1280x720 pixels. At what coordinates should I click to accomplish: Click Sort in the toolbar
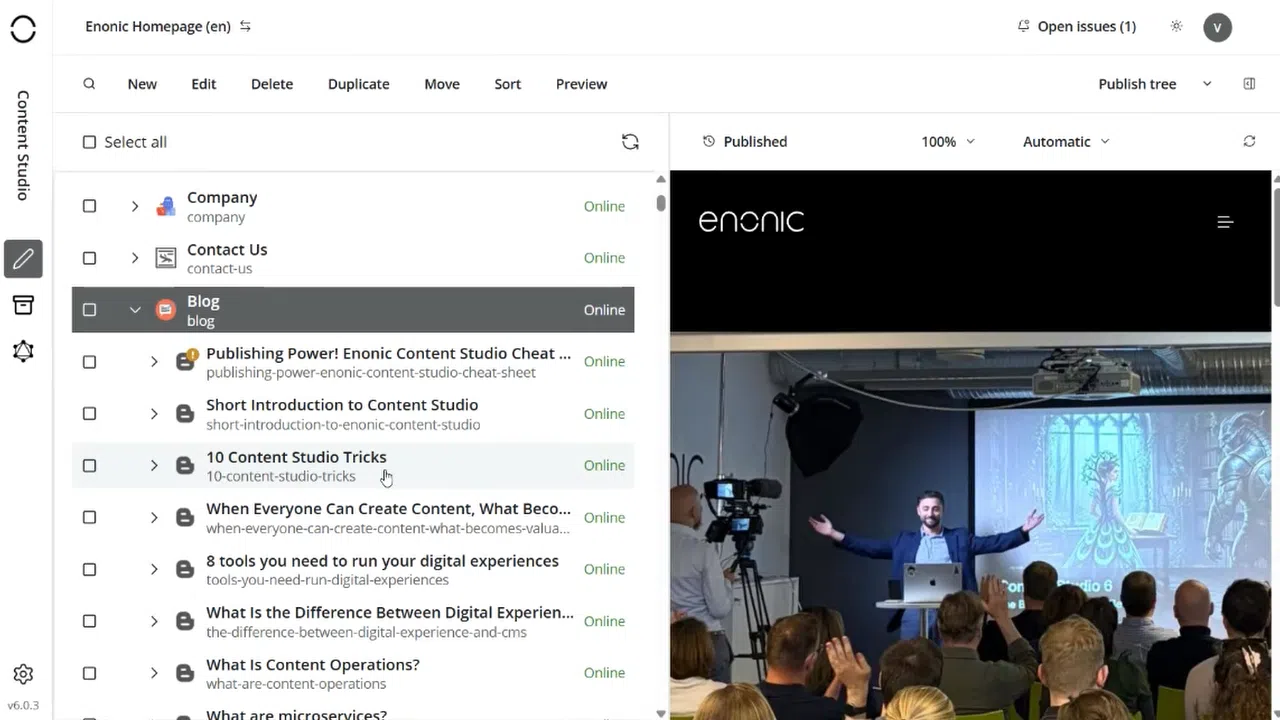pyautogui.click(x=508, y=84)
